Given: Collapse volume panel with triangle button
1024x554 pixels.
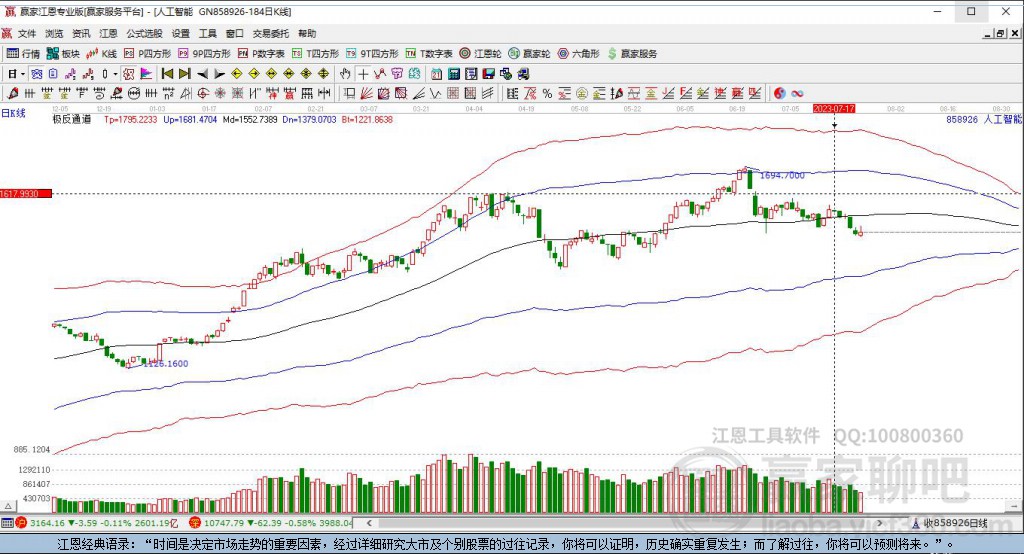Looking at the screenshot, I should coord(8,506).
